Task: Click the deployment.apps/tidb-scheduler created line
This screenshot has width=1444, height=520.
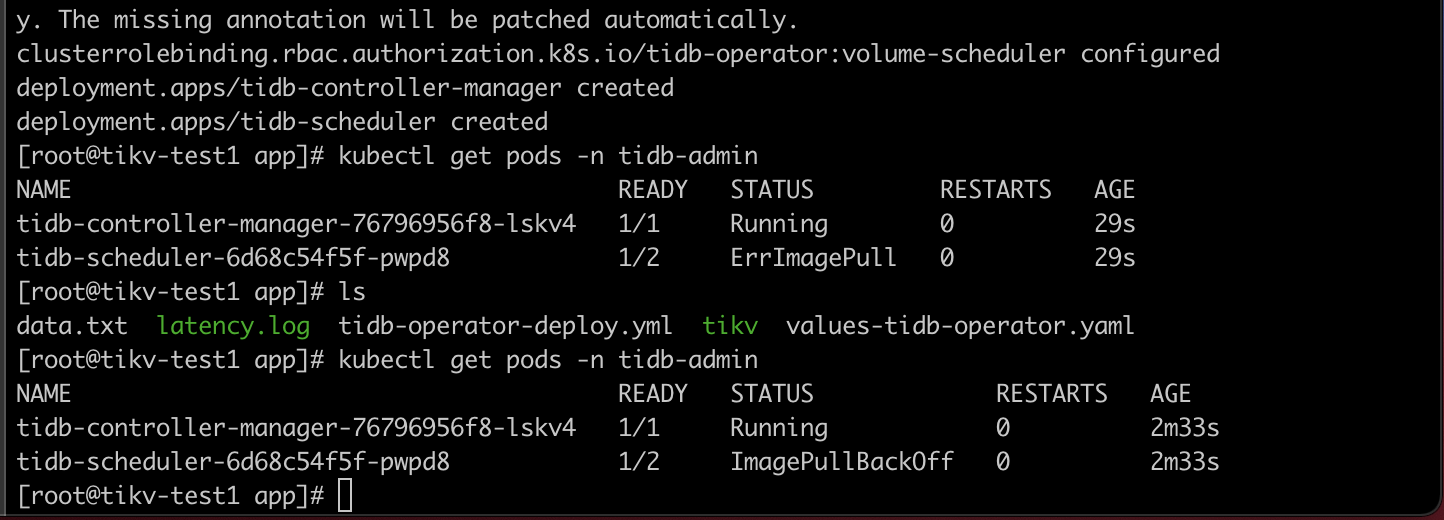Action: tap(282, 122)
